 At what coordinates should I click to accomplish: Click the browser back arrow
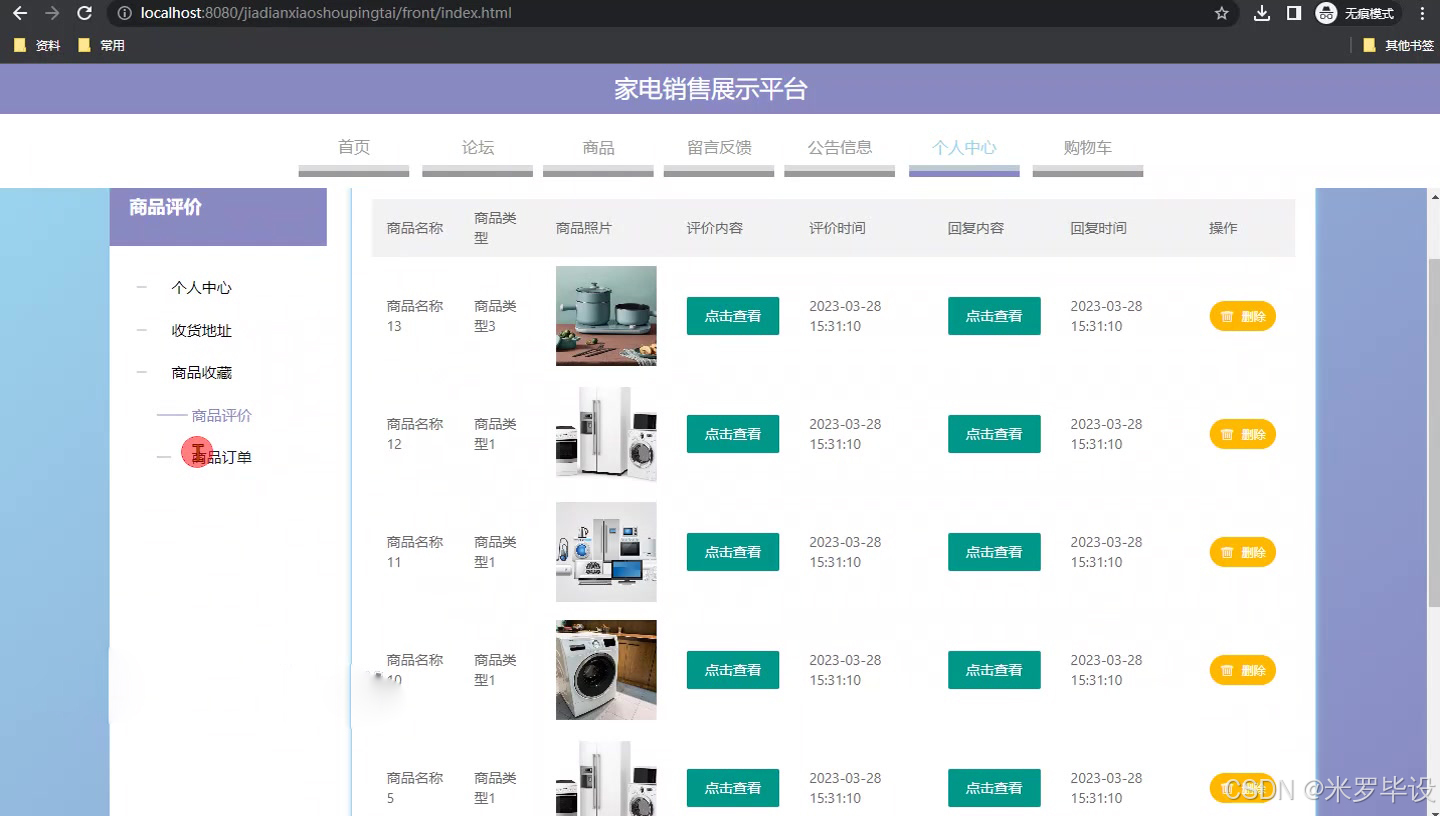(20, 14)
